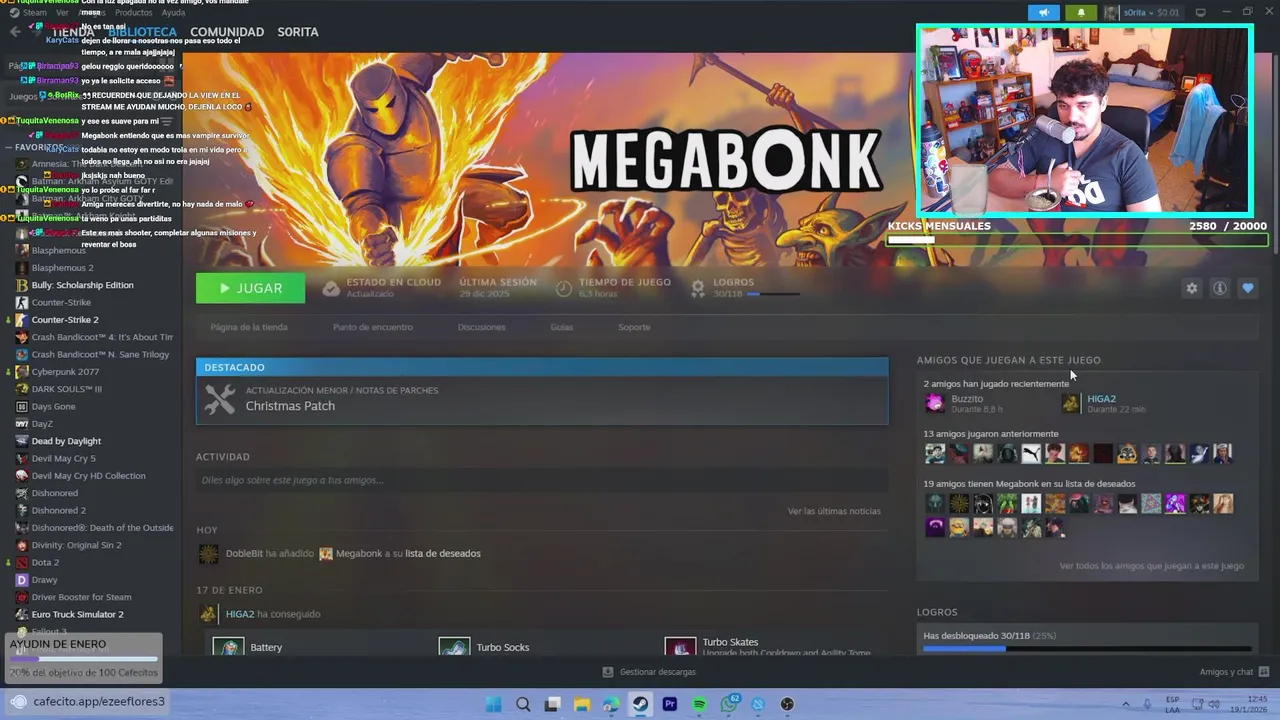Image resolution: width=1280 pixels, height=720 pixels.
Task: Toggle Megabonk favorite heart icon
Action: tap(1247, 288)
